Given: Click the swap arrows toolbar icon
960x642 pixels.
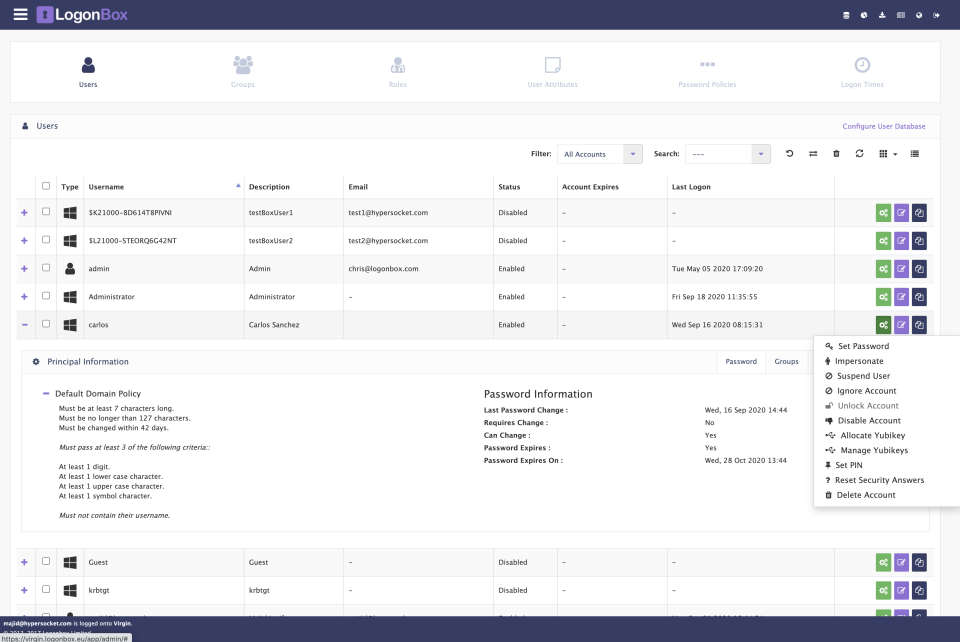Looking at the screenshot, I should click(x=812, y=154).
